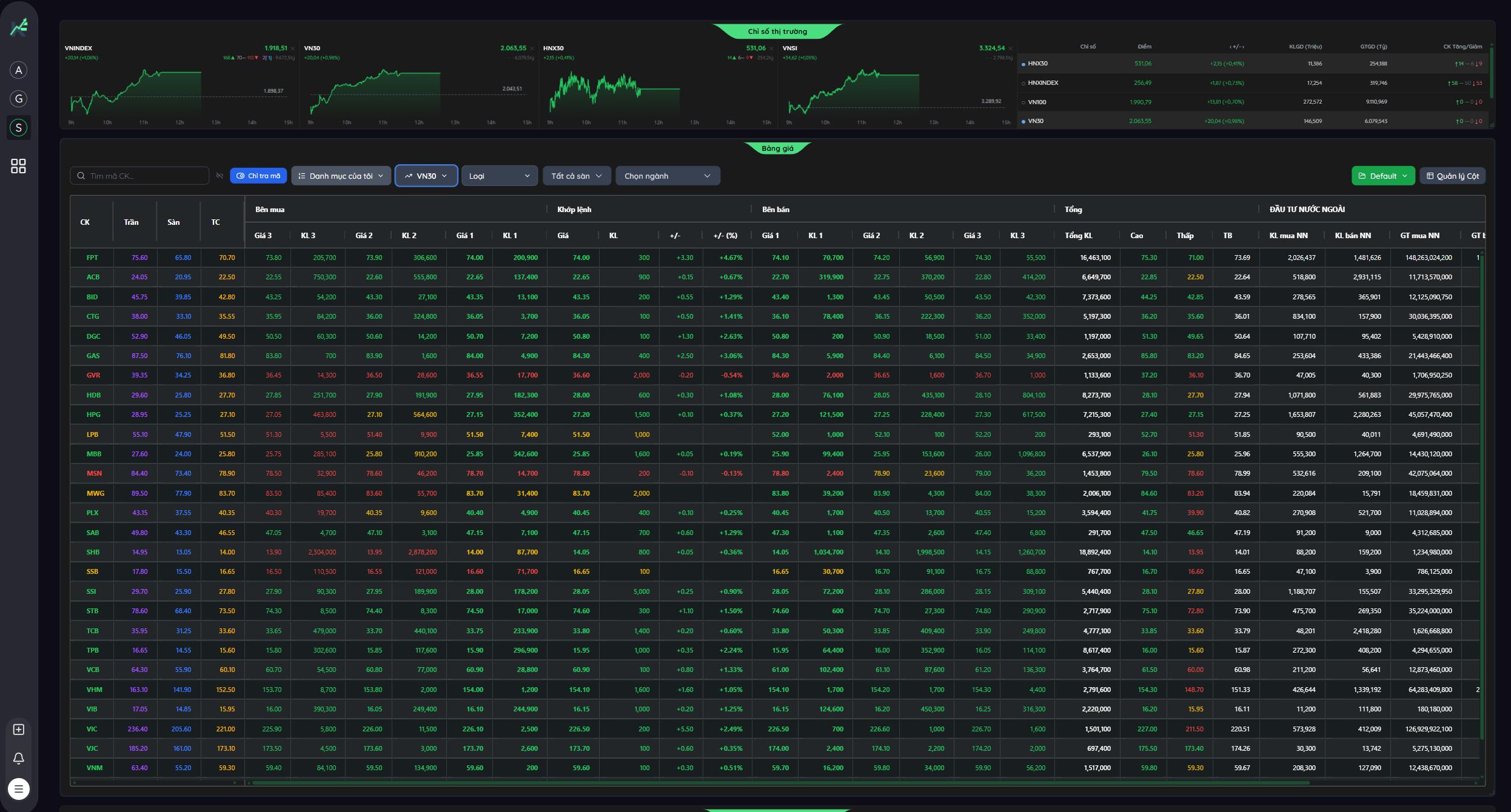Image resolution: width=1511 pixels, height=812 pixels.
Task: Click the 'Bảng giá' panel tab
Action: [x=777, y=148]
